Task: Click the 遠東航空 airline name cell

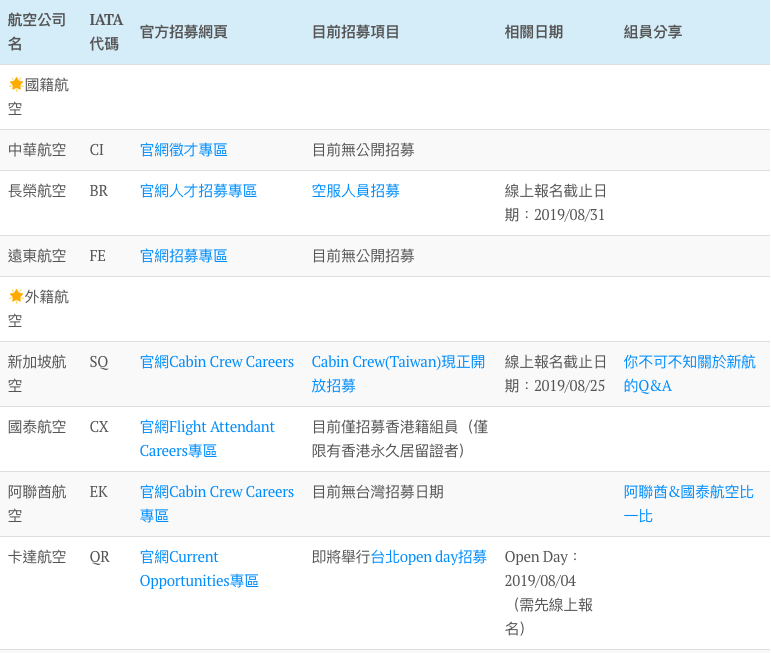Action: pos(37,256)
